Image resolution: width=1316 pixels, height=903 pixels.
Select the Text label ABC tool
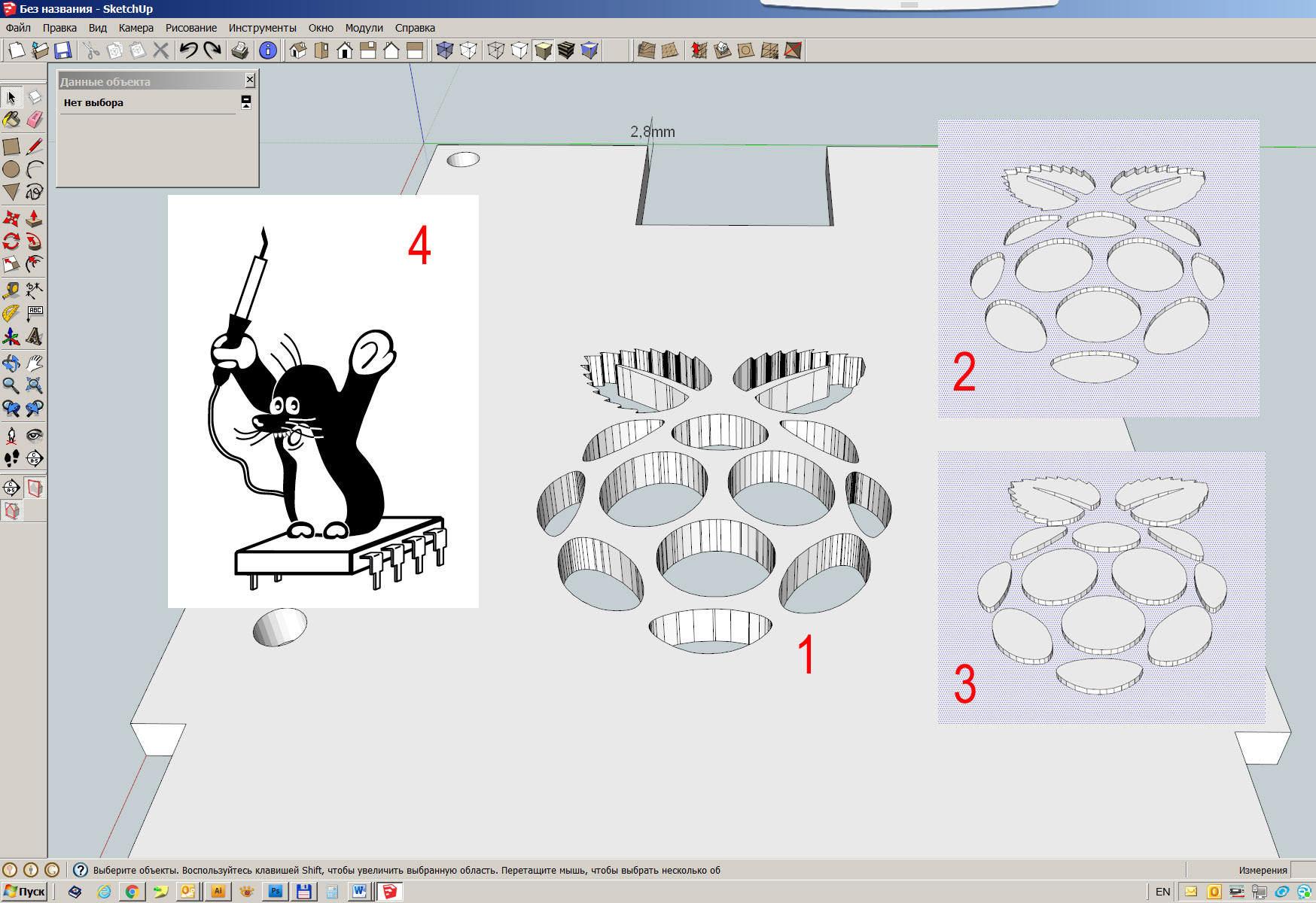point(35,313)
